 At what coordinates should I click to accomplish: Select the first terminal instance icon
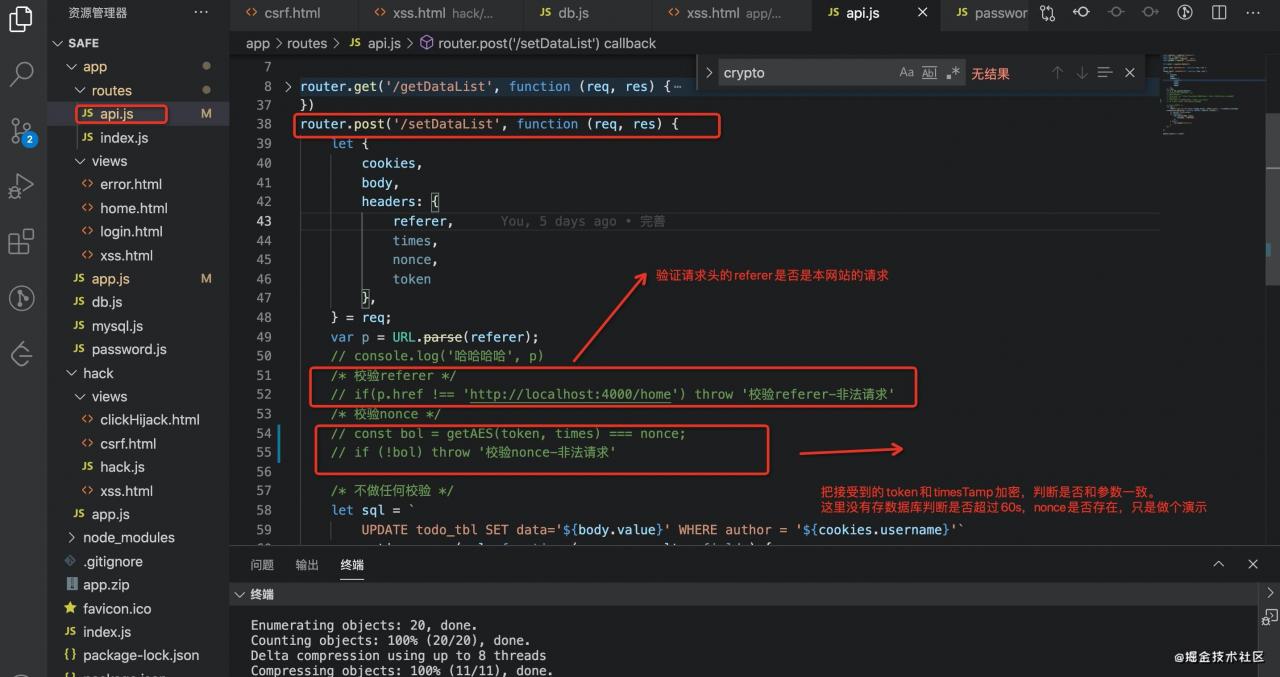coord(1270,593)
